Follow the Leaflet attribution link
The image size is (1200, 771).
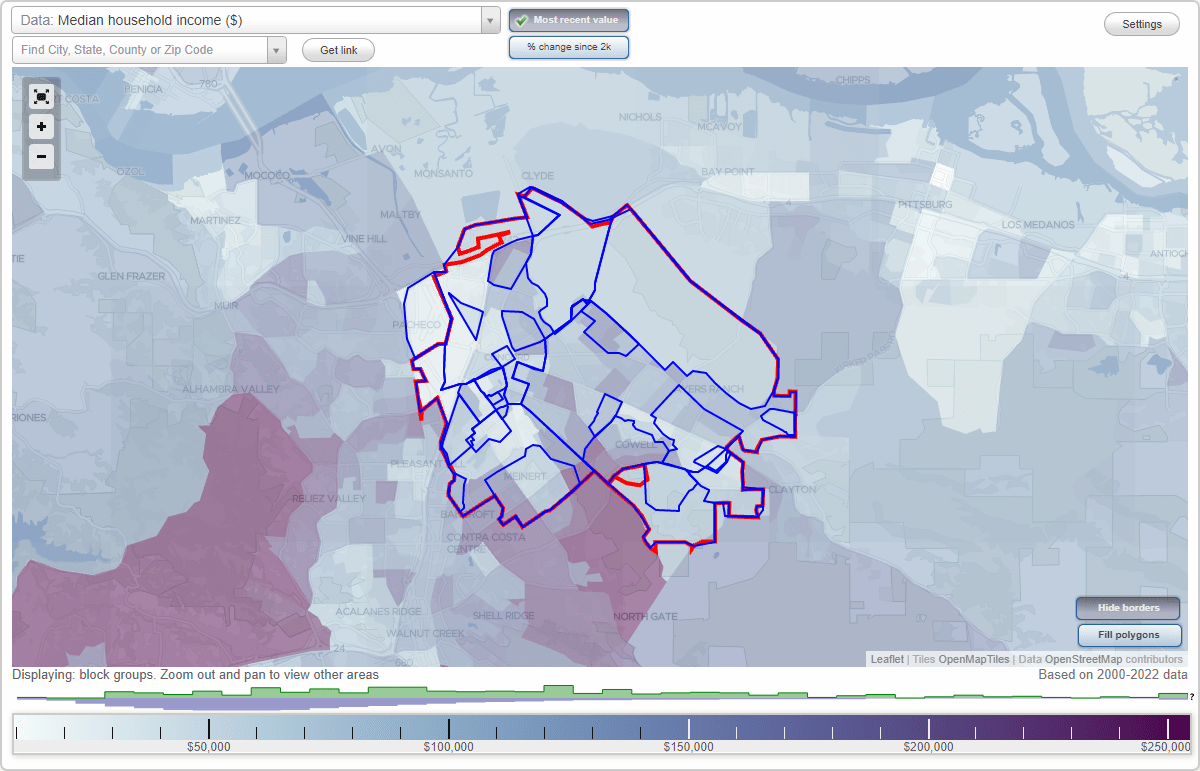[x=886, y=659]
